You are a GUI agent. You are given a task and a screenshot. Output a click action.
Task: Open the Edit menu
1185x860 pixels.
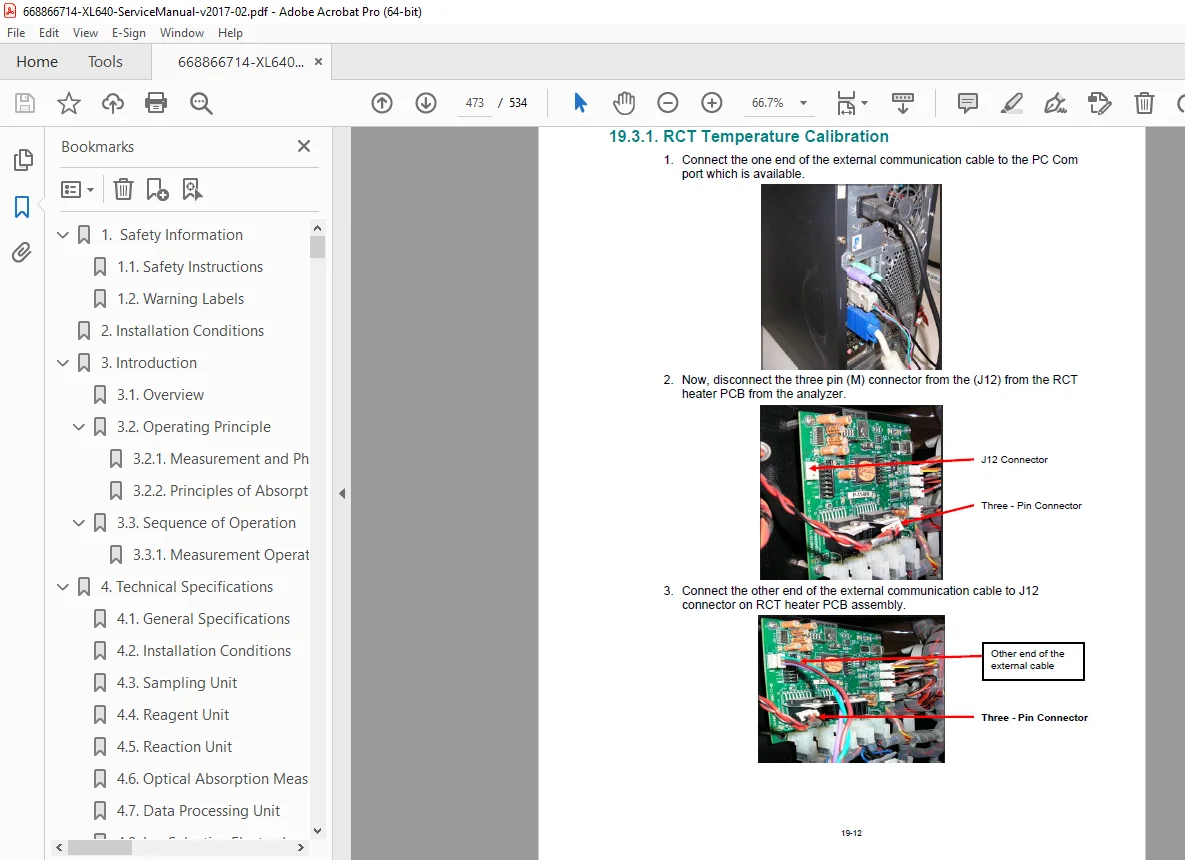coord(49,32)
